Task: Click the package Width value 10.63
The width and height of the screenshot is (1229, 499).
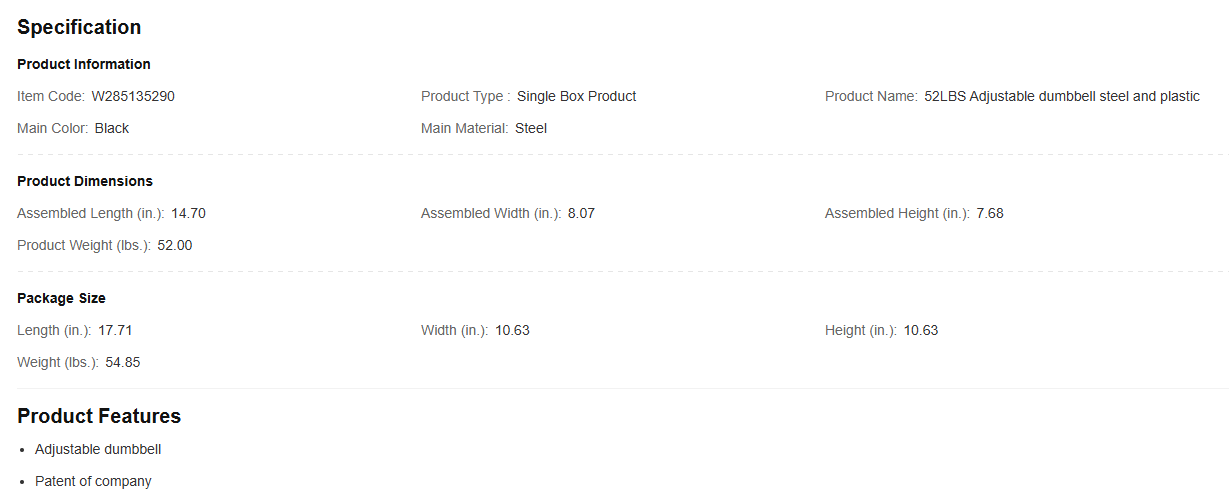Action: tap(512, 330)
